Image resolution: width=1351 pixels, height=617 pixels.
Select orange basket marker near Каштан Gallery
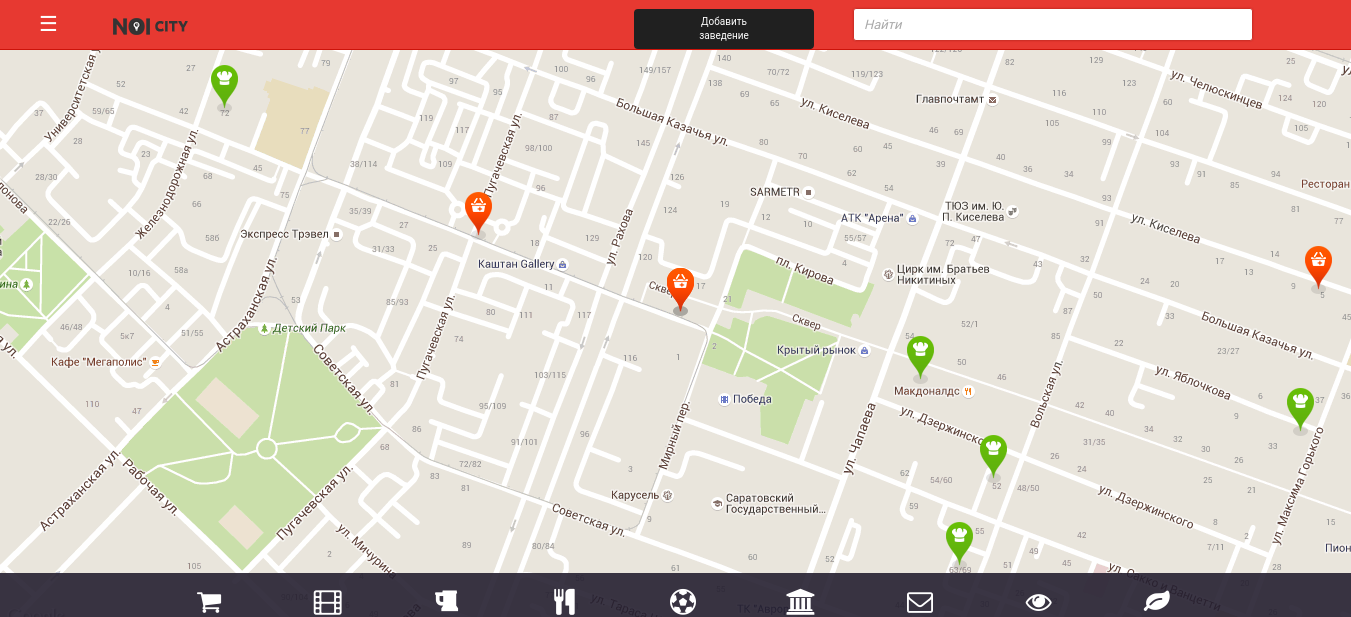479,213
